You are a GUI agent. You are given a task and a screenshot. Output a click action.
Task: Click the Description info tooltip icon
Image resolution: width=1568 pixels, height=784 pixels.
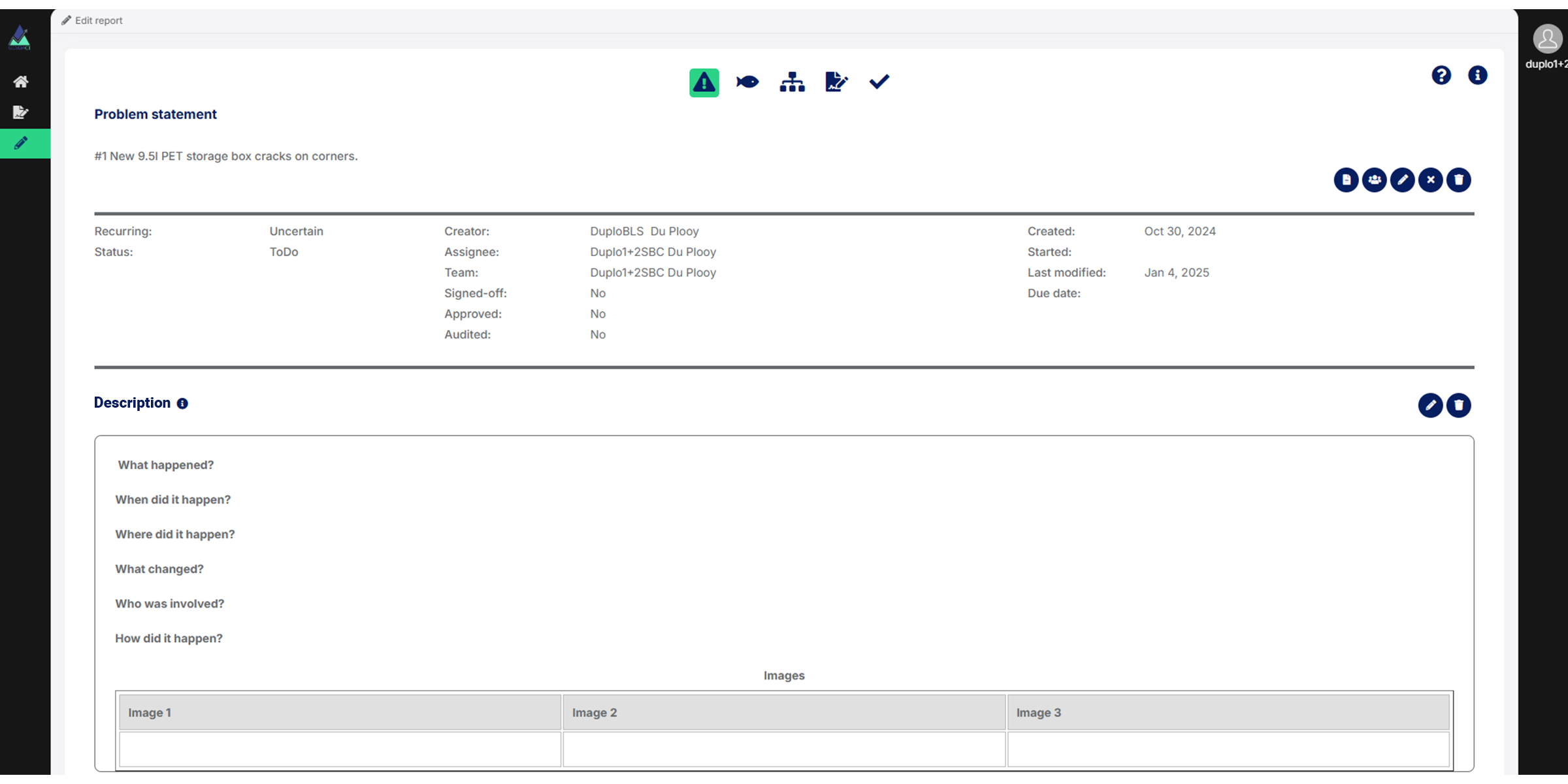pyautogui.click(x=182, y=404)
